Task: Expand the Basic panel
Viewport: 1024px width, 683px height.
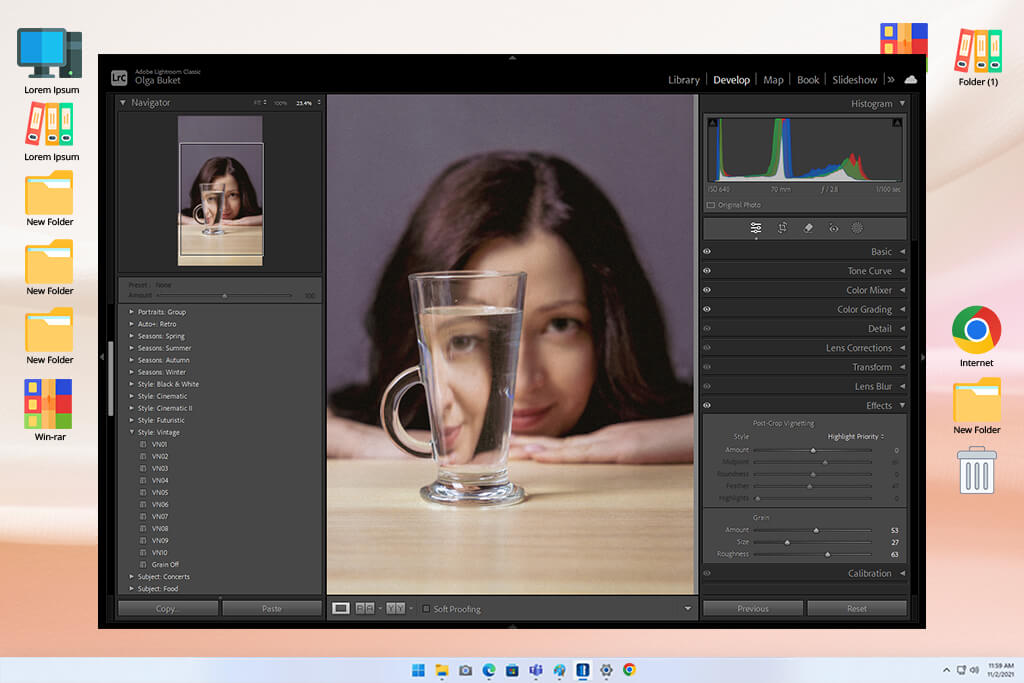Action: (x=903, y=251)
